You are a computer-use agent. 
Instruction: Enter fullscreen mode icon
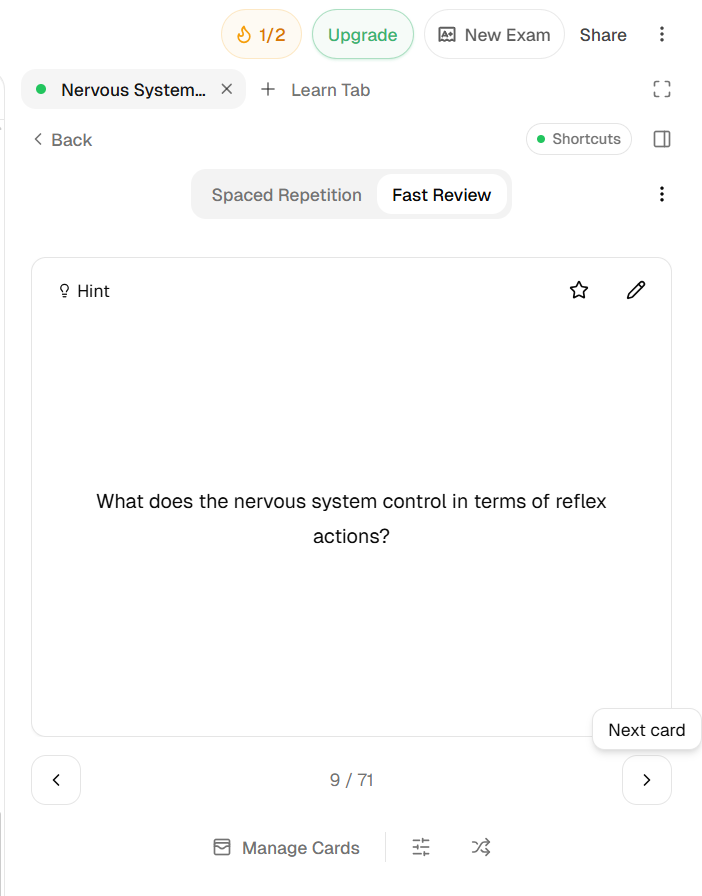pos(661,89)
